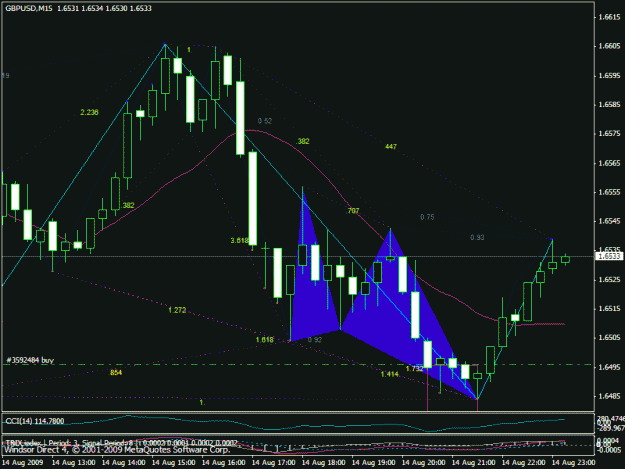Select the 0.52 ratio label
The image size is (625, 469).
(265, 121)
